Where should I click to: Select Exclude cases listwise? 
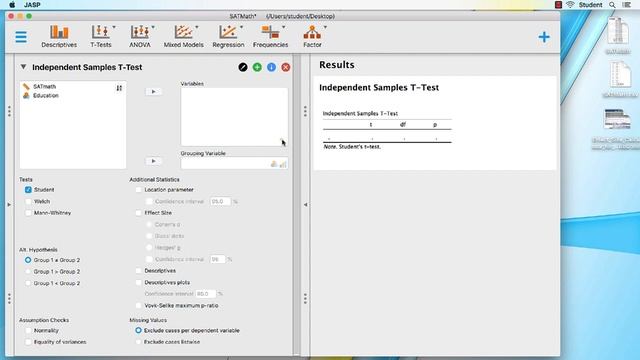coord(138,342)
